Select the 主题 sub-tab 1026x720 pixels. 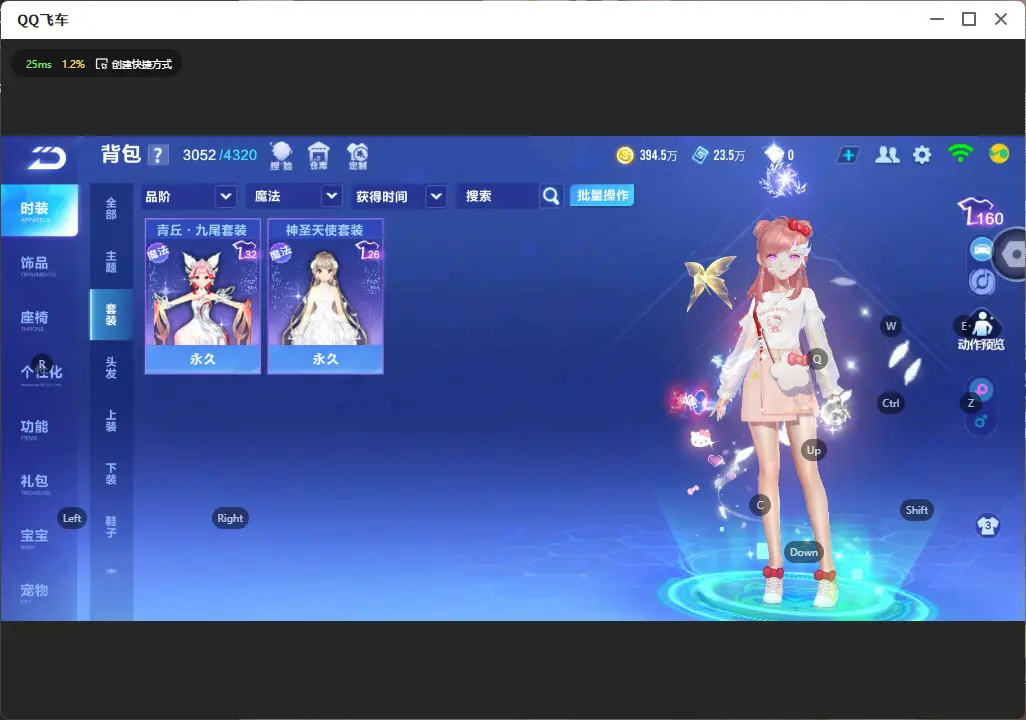[x=111, y=262]
